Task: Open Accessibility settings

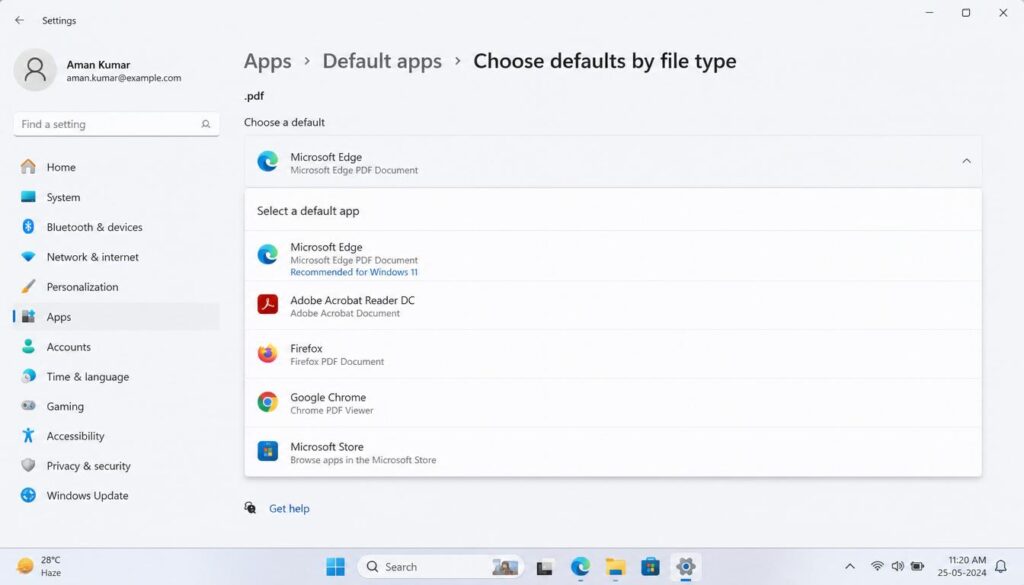Action: (116, 436)
